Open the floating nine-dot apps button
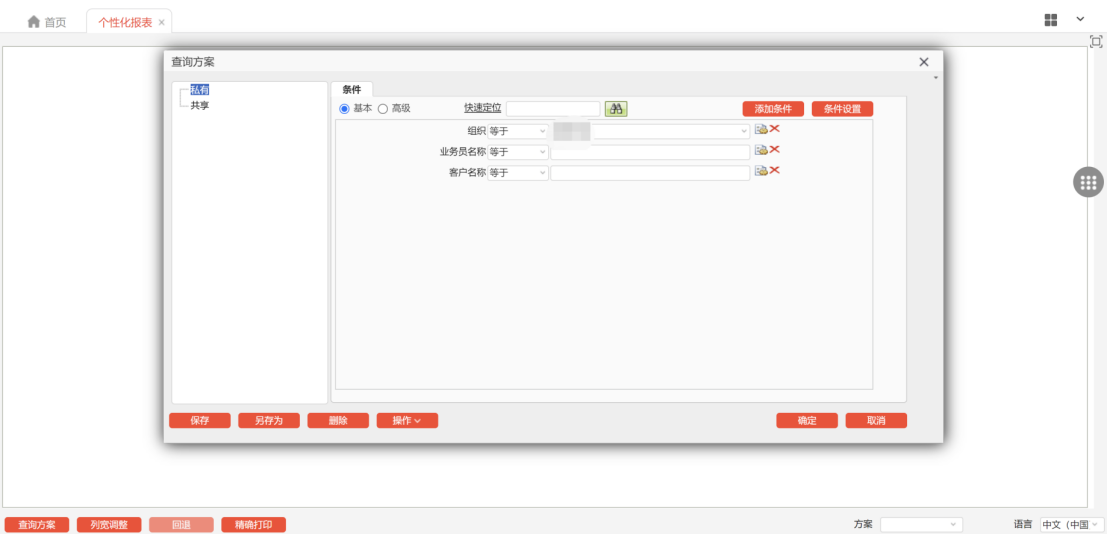The image size is (1108, 534). 1088,183
